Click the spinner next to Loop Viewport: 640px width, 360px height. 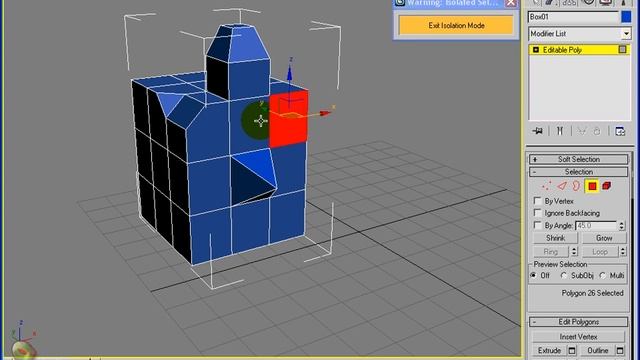(x=622, y=251)
